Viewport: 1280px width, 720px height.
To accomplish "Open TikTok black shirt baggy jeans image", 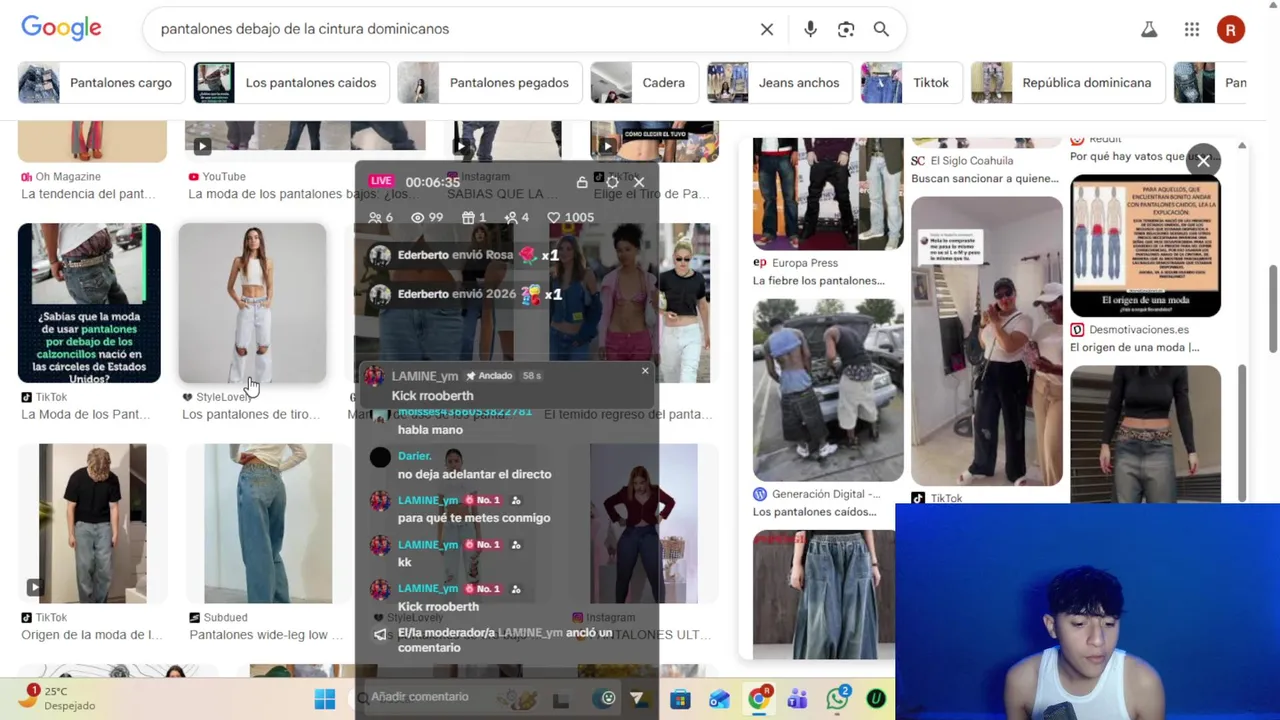I will pyautogui.click(x=92, y=523).
